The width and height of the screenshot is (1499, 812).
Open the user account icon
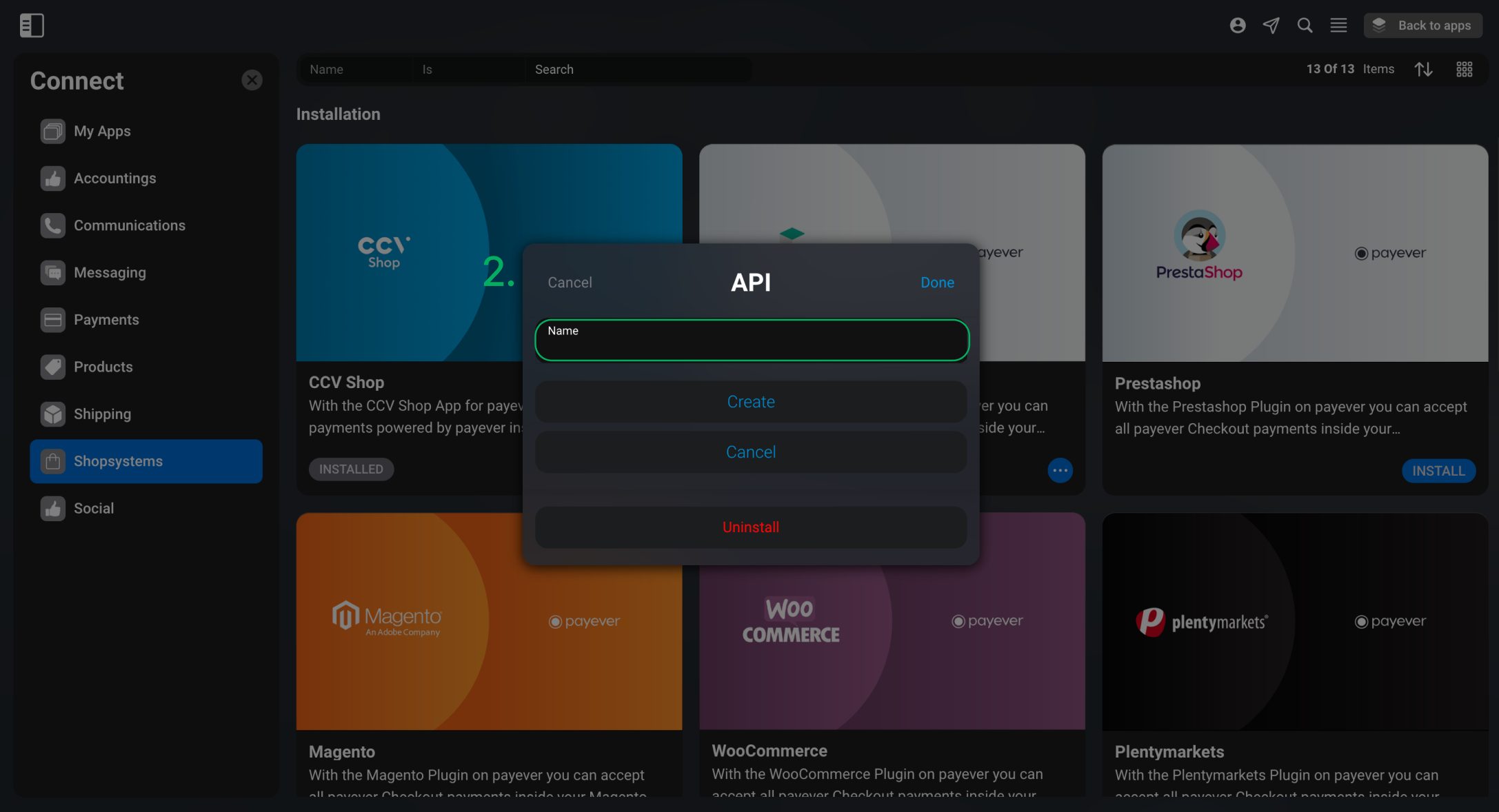point(1238,26)
